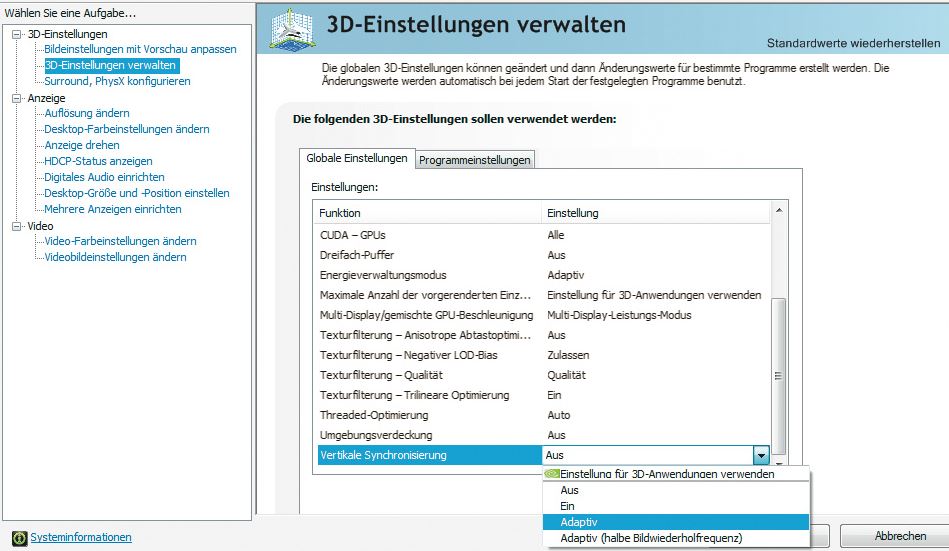The width and height of the screenshot is (949, 551).
Task: Open the Systeminformationen link
Action: coord(80,537)
